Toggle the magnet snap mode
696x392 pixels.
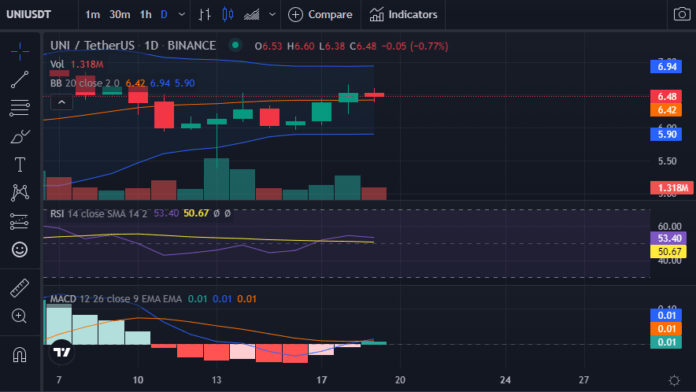coord(20,355)
